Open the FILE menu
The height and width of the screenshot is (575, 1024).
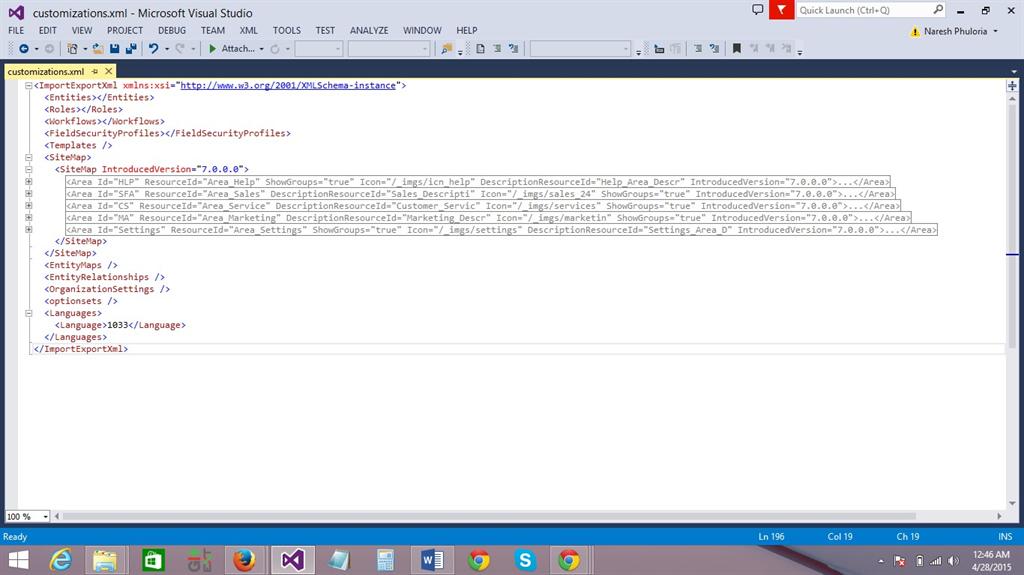pos(16,31)
